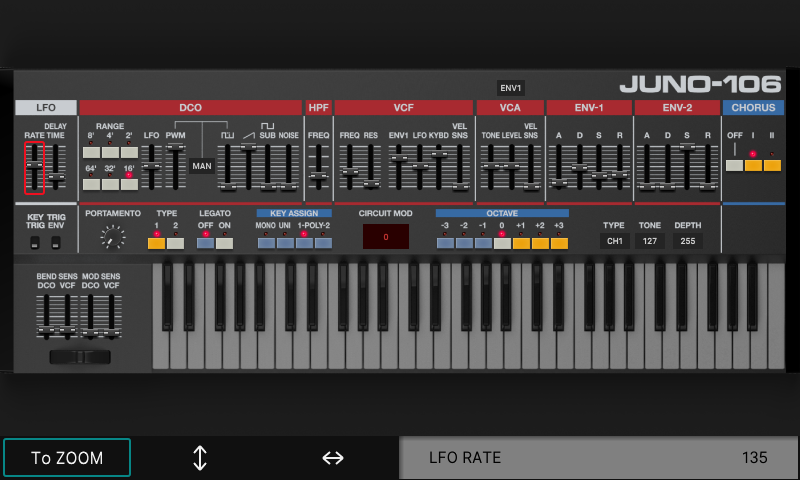Image resolution: width=800 pixels, height=480 pixels.
Task: Select the BEND SENS VCF slider
Action: (67, 316)
